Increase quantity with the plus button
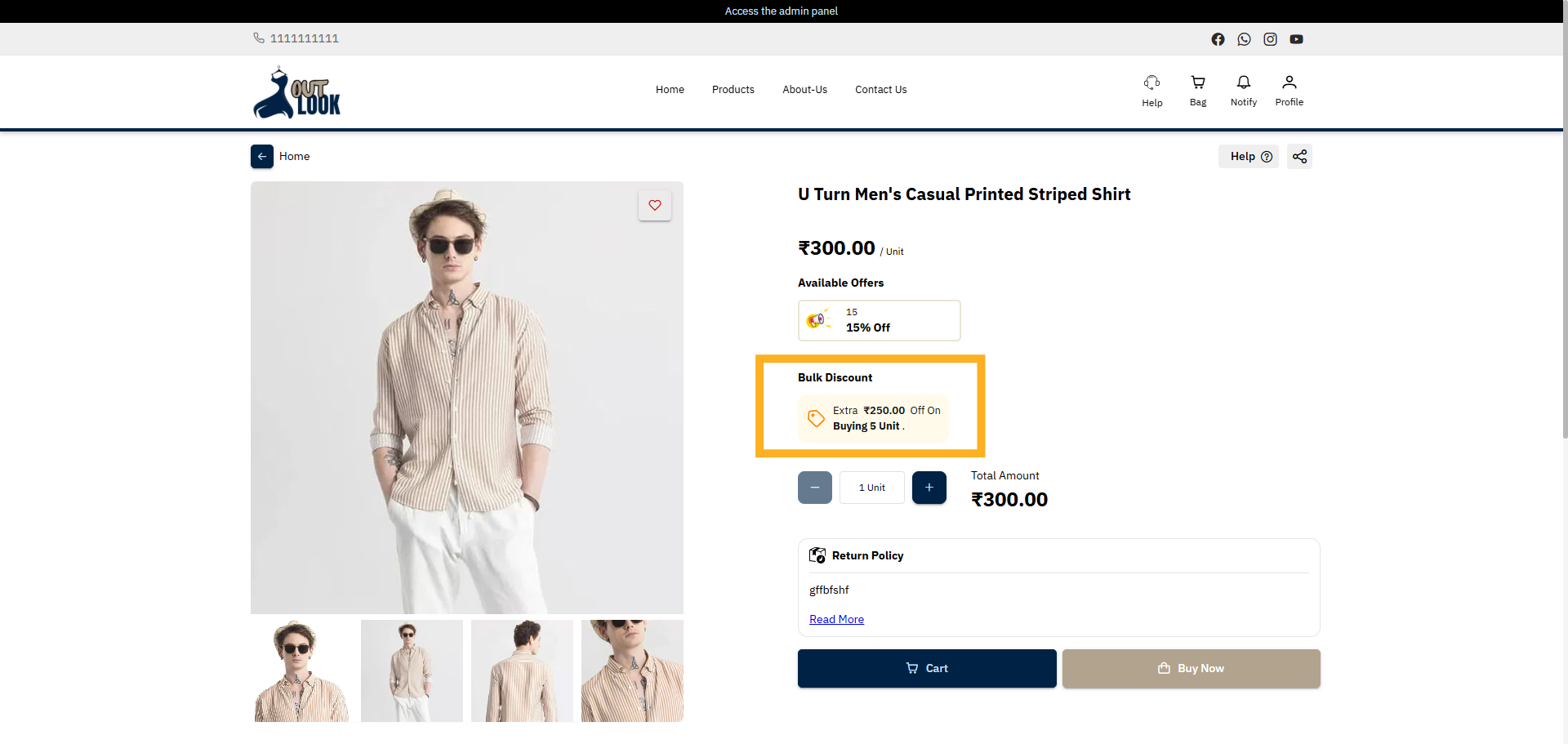The height and width of the screenshot is (744, 1568). point(929,488)
